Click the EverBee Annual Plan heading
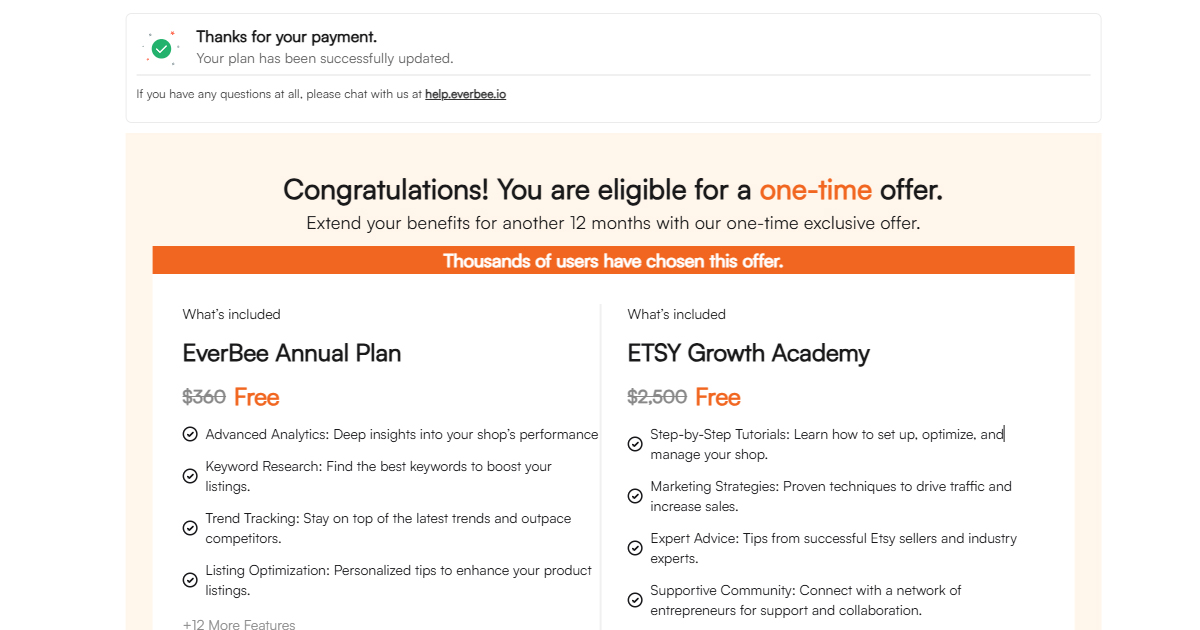Viewport: 1200px width, 630px height. 292,353
